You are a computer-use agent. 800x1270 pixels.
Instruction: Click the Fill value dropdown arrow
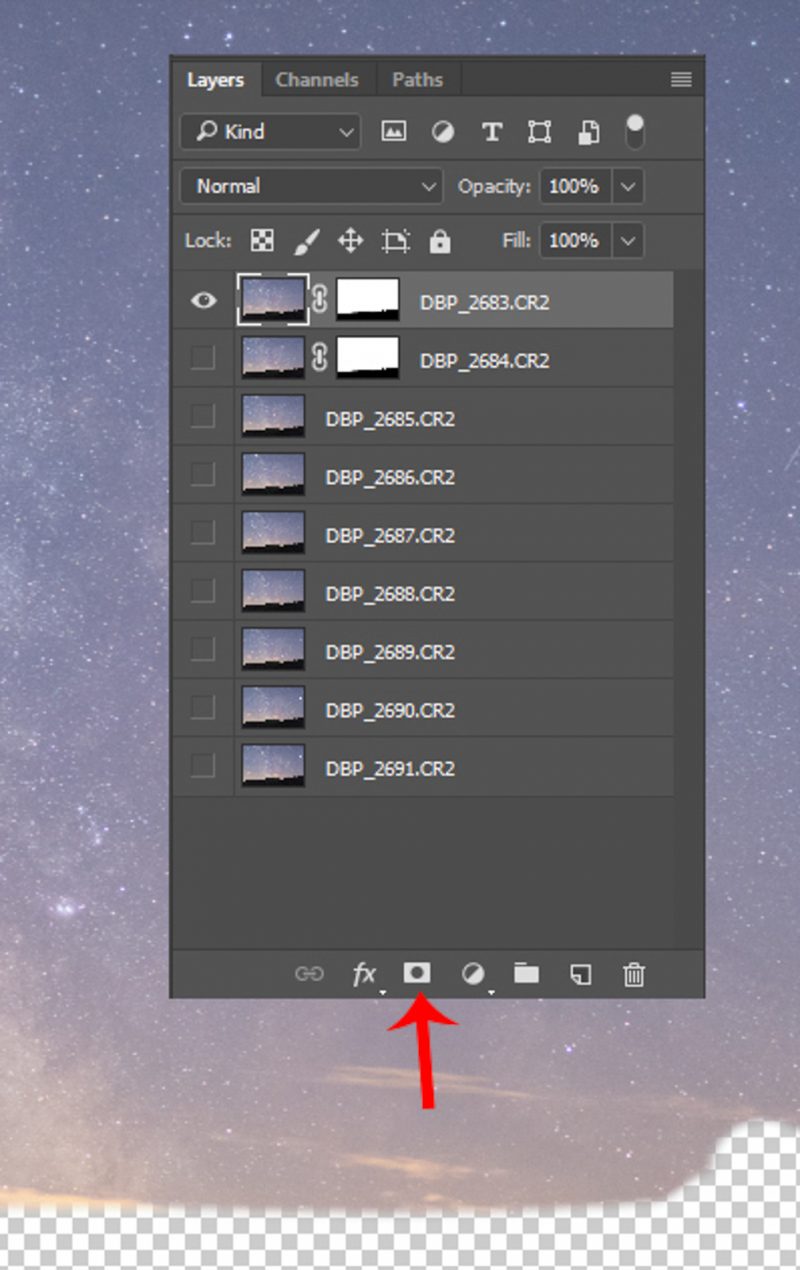pos(627,240)
